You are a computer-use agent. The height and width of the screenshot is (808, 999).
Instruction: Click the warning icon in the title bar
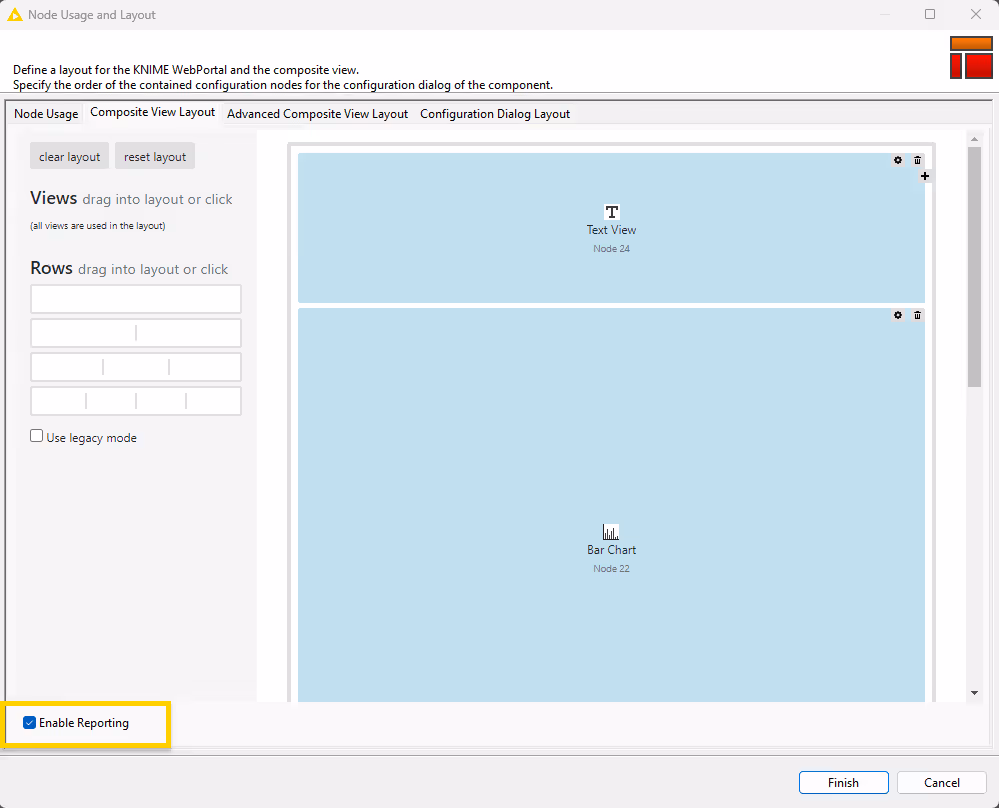pyautogui.click(x=14, y=14)
